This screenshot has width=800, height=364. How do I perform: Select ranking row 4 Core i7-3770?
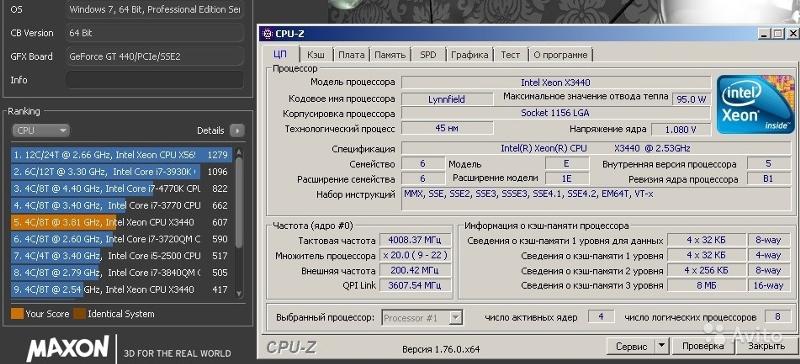[x=122, y=205]
